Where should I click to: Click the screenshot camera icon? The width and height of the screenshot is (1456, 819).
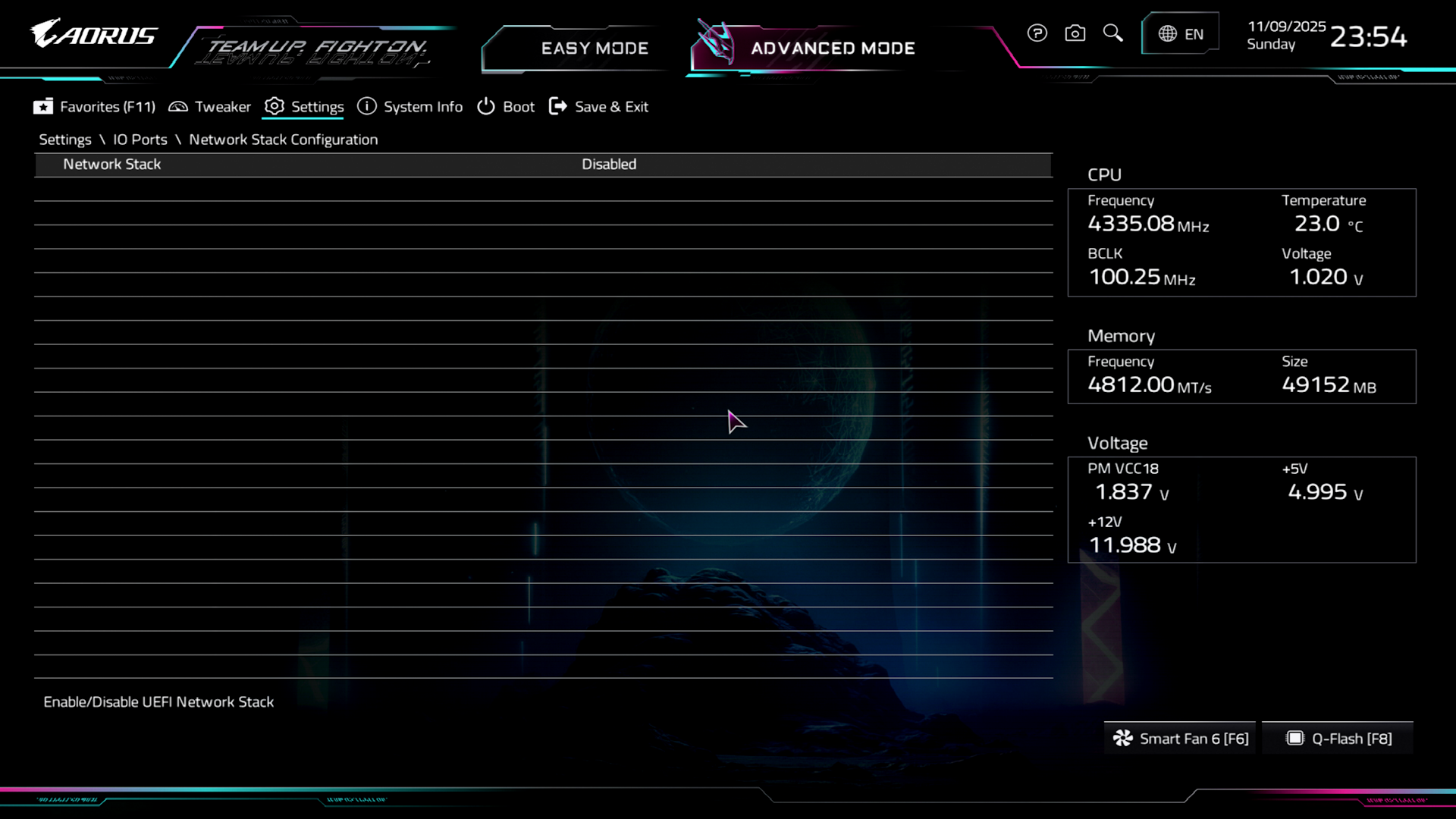point(1075,33)
